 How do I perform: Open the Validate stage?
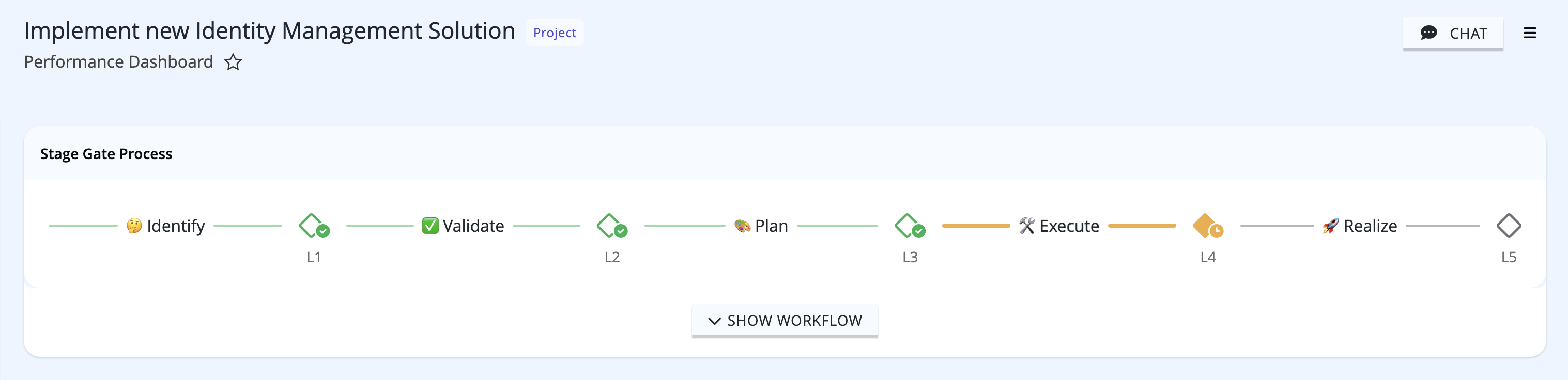click(463, 226)
